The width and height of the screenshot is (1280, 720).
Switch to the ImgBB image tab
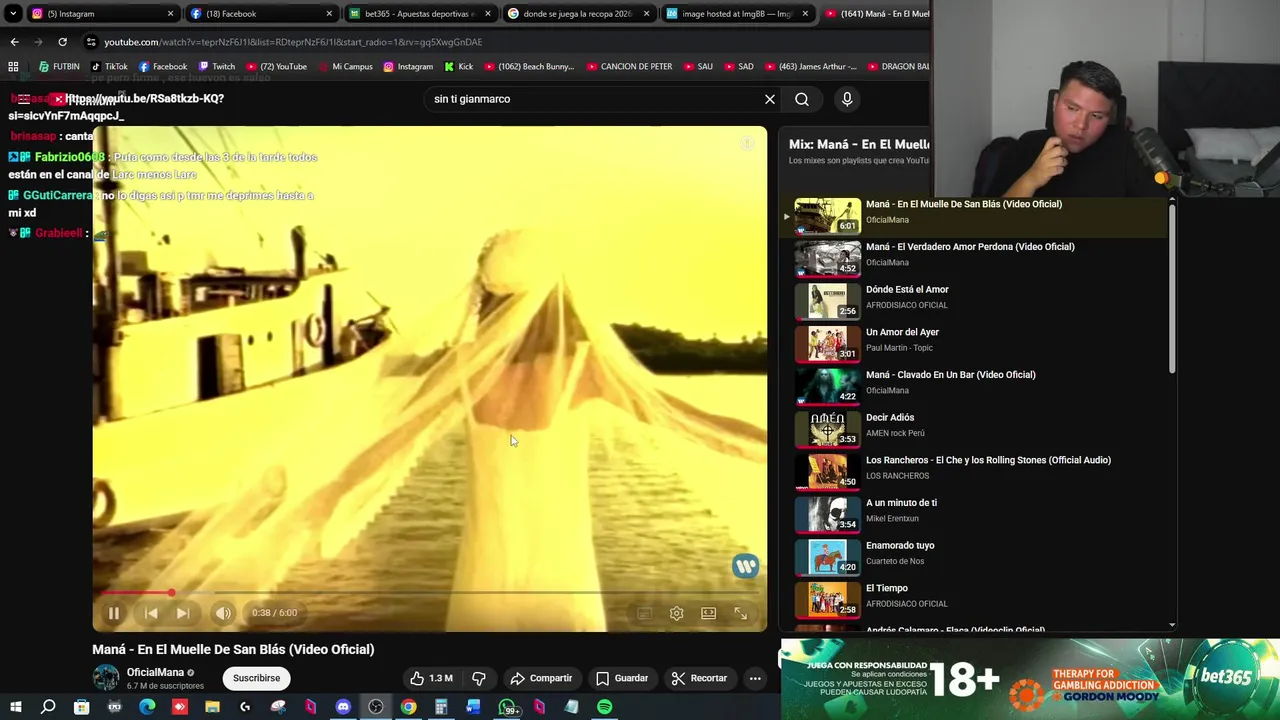[738, 14]
